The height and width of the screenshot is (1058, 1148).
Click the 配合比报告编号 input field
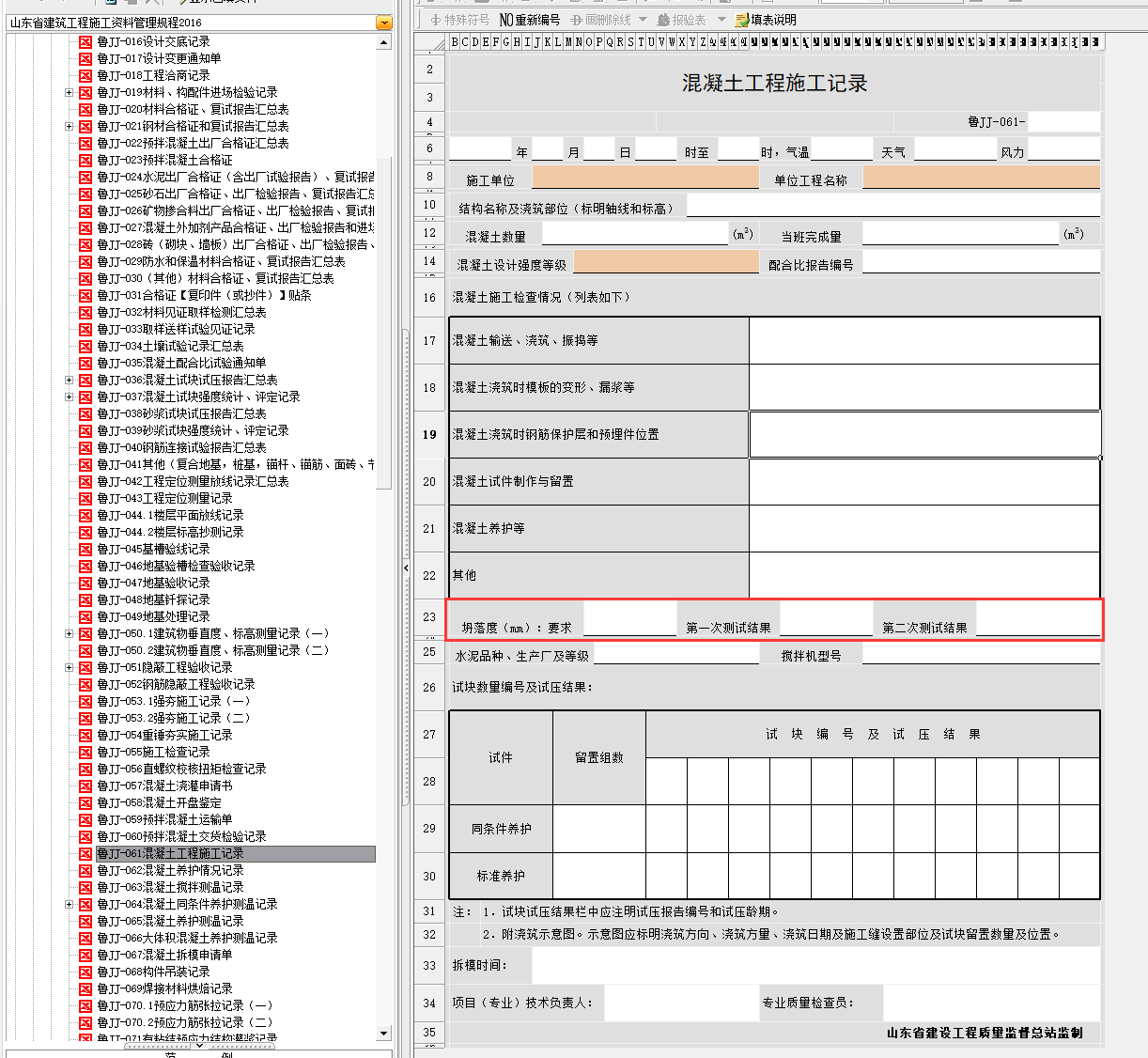(981, 262)
